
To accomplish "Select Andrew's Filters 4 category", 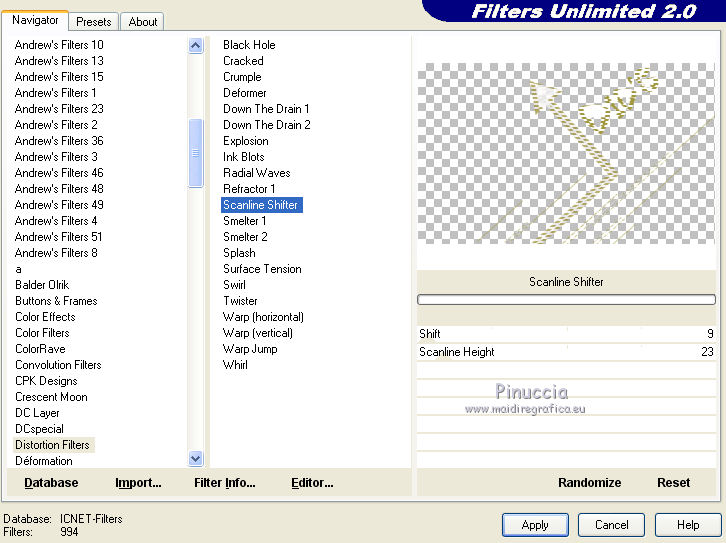I will pos(56,221).
